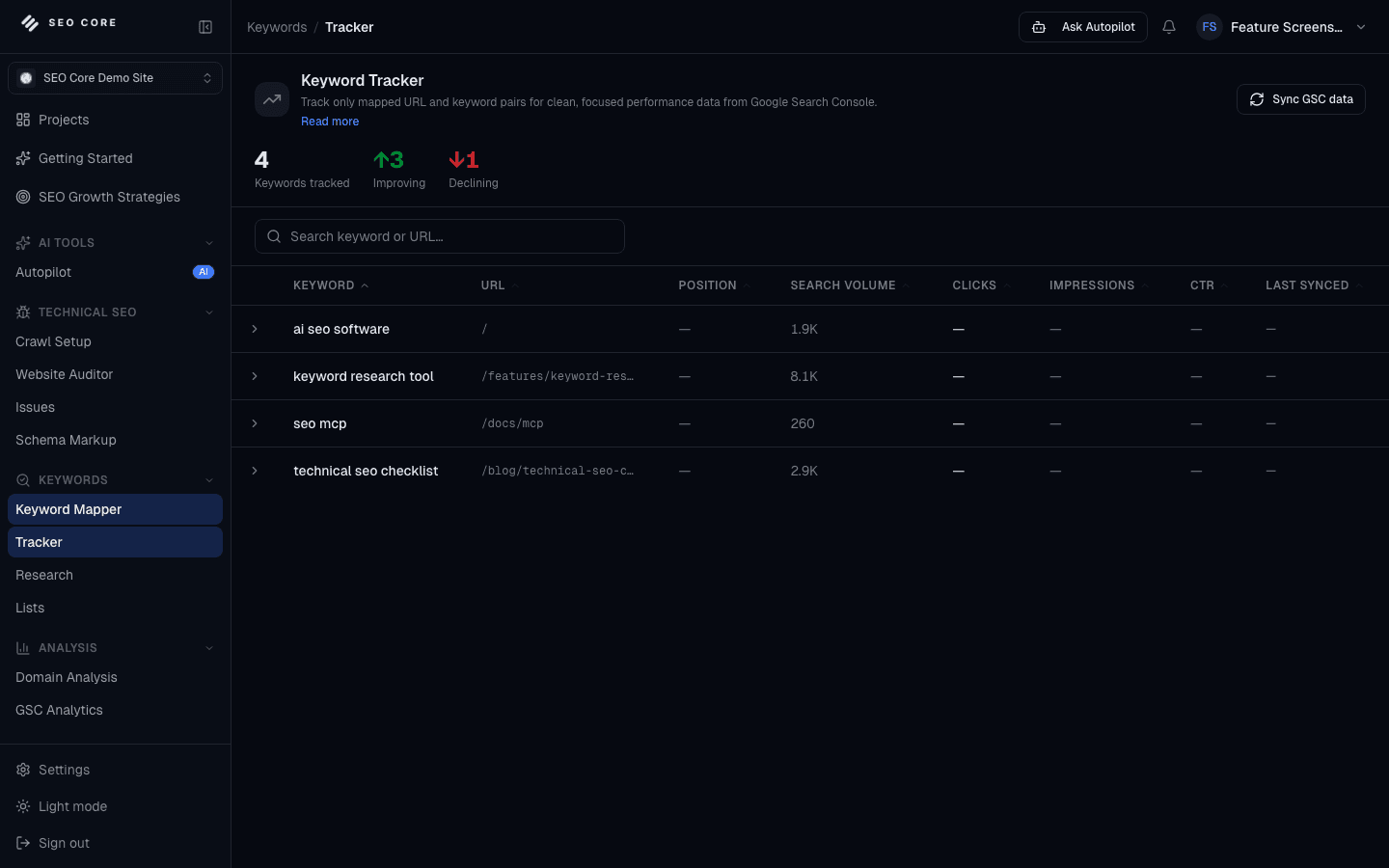Open the Feature Screens account dropdown
Viewport: 1389px width, 868px height.
tap(1282, 27)
